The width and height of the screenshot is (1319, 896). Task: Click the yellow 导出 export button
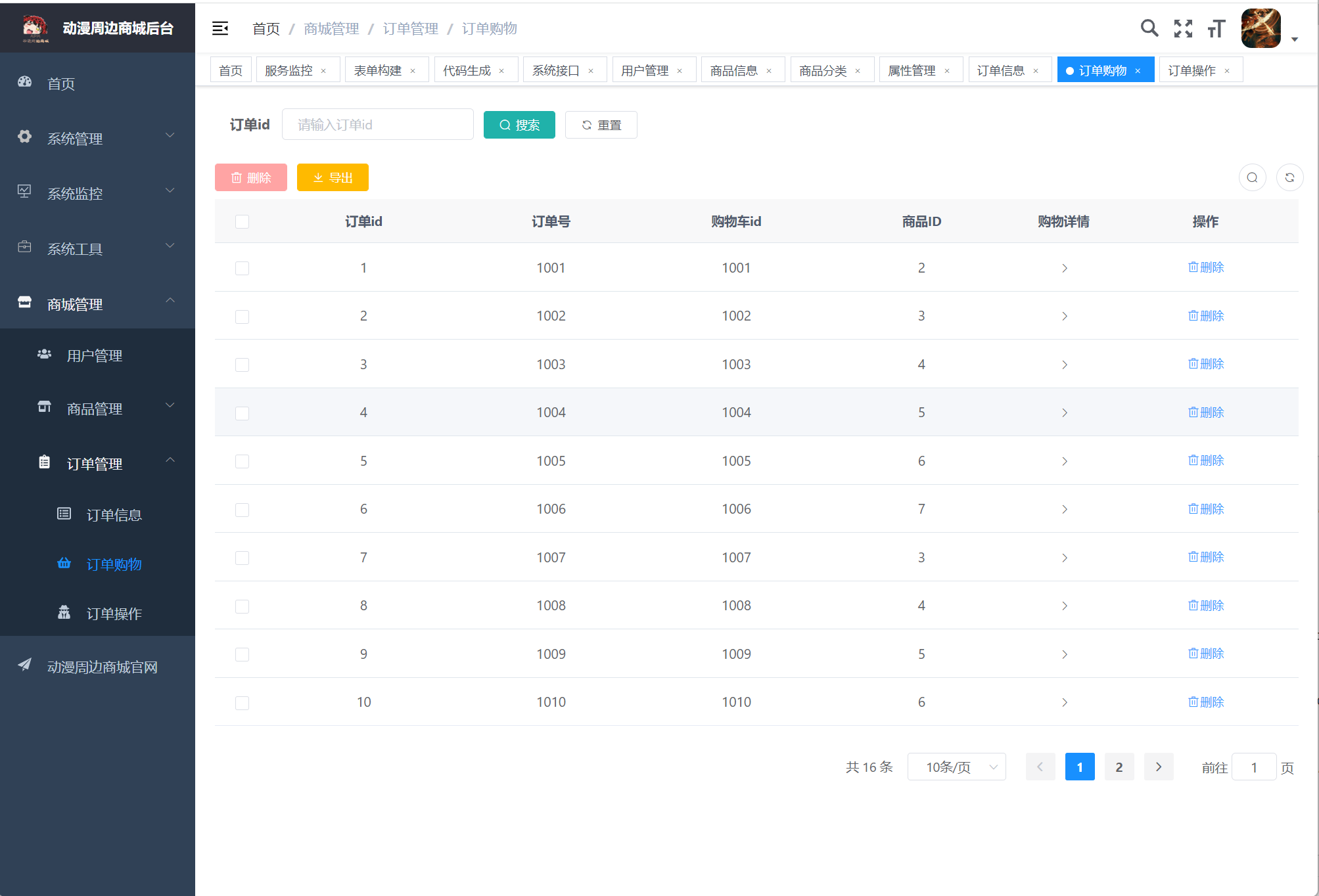(x=333, y=177)
